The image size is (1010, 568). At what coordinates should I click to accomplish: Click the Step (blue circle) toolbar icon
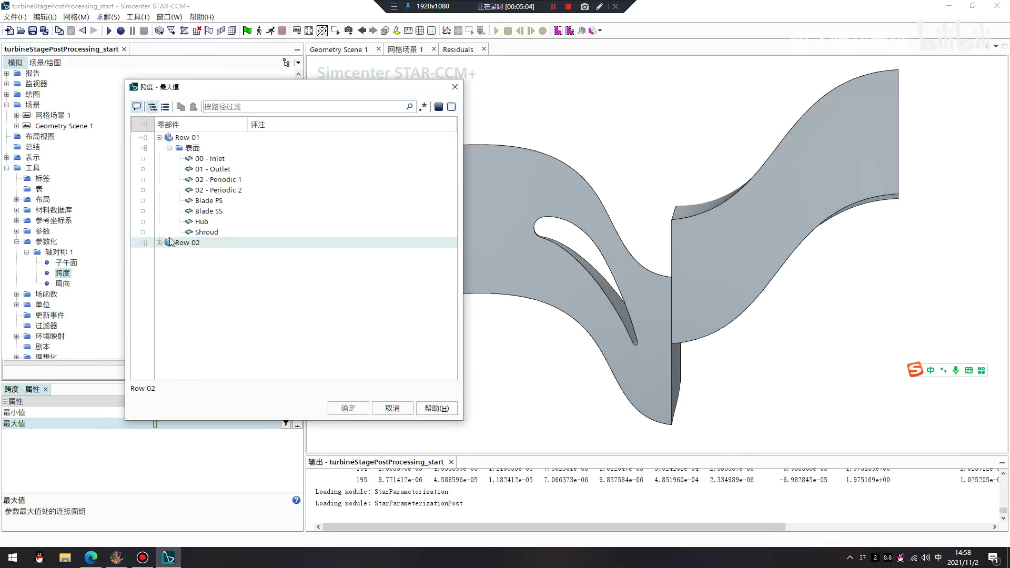120,30
